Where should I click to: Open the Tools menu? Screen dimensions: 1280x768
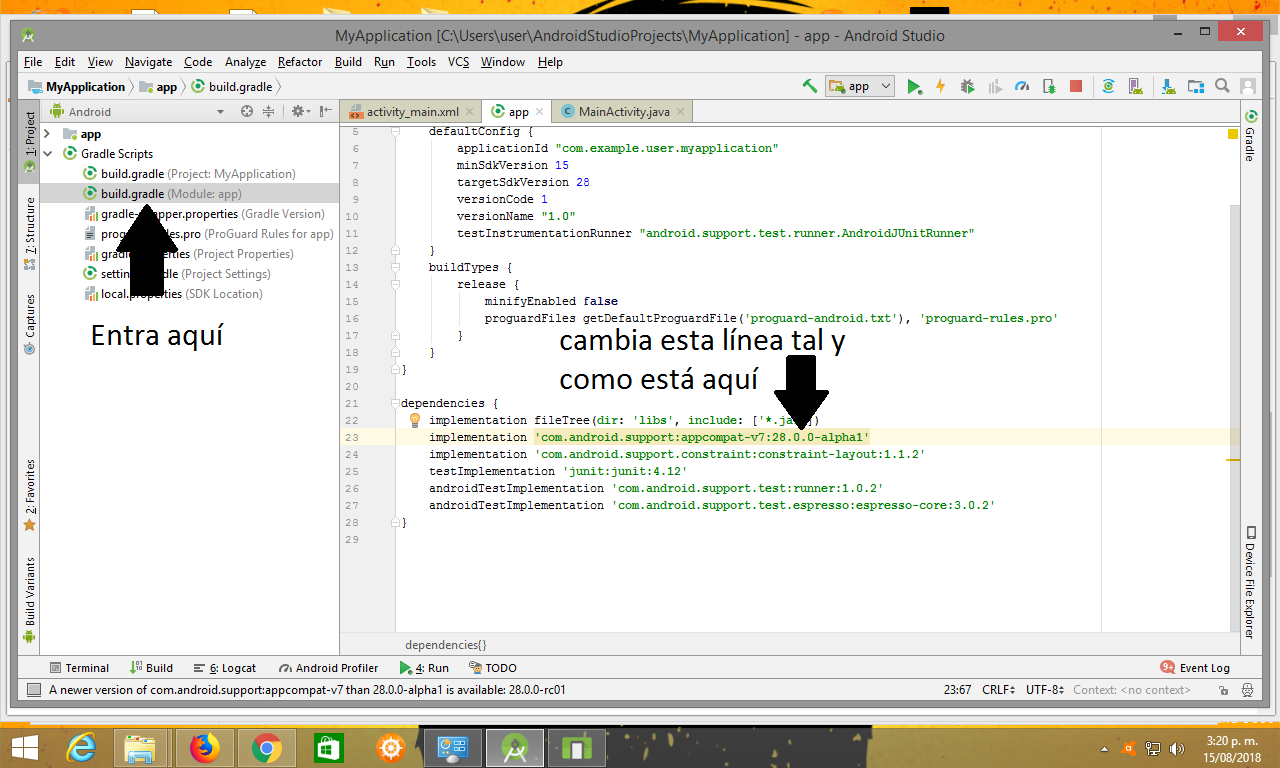pyautogui.click(x=421, y=62)
